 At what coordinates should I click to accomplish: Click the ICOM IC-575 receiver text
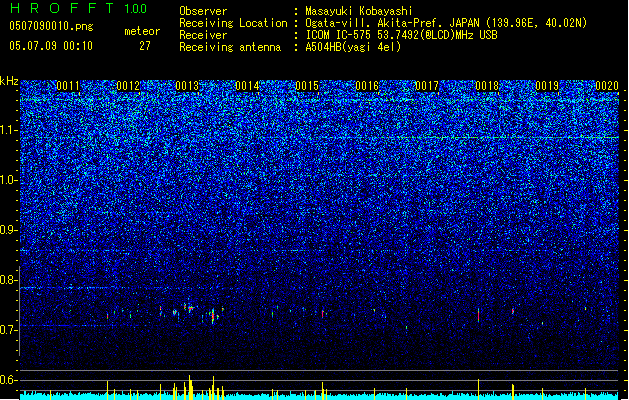click(x=401, y=35)
